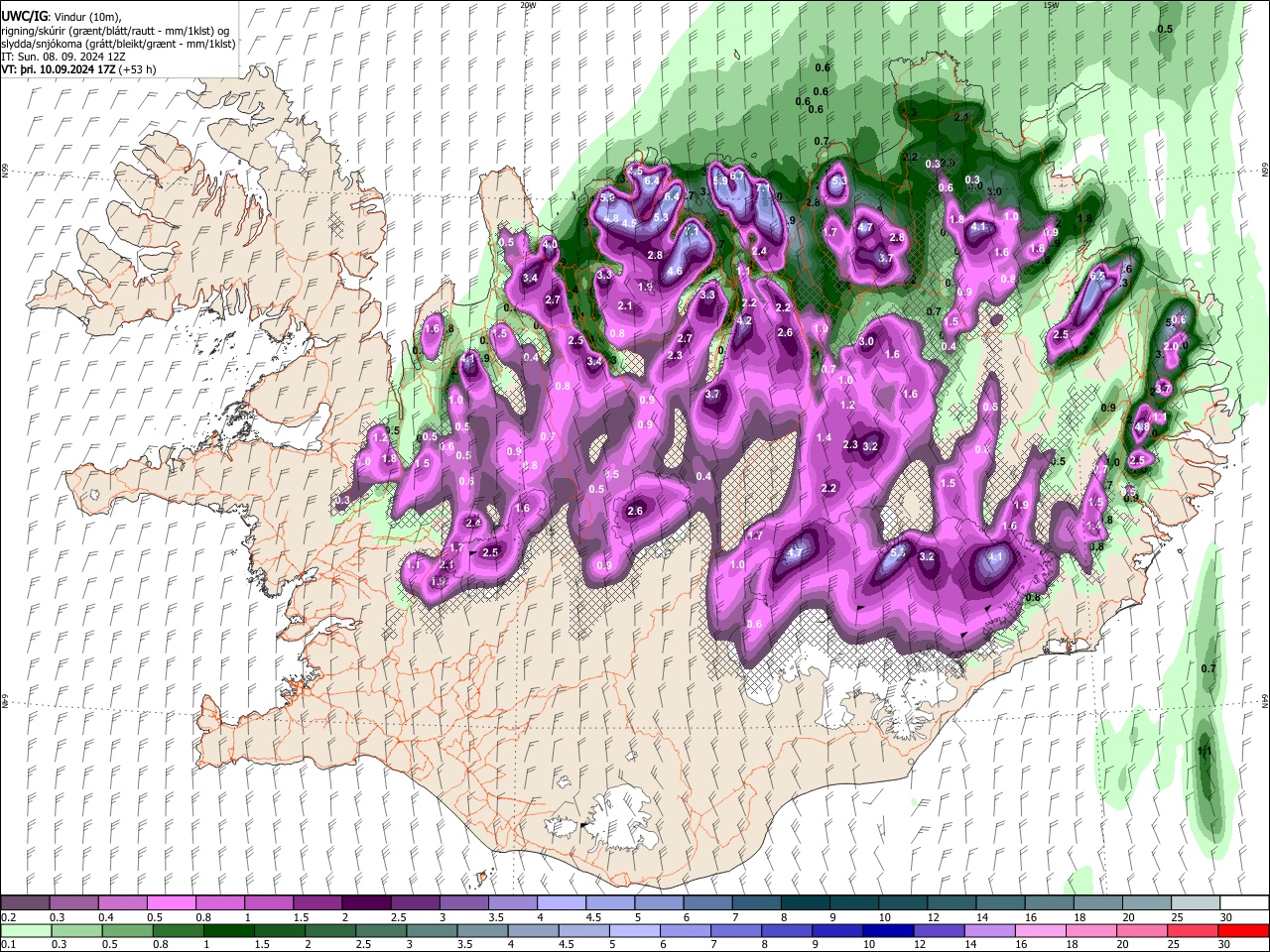Viewport: 1270px width, 952px height.
Task: Click lower rain legend swatch labeled 14
Action: click(x=990, y=930)
